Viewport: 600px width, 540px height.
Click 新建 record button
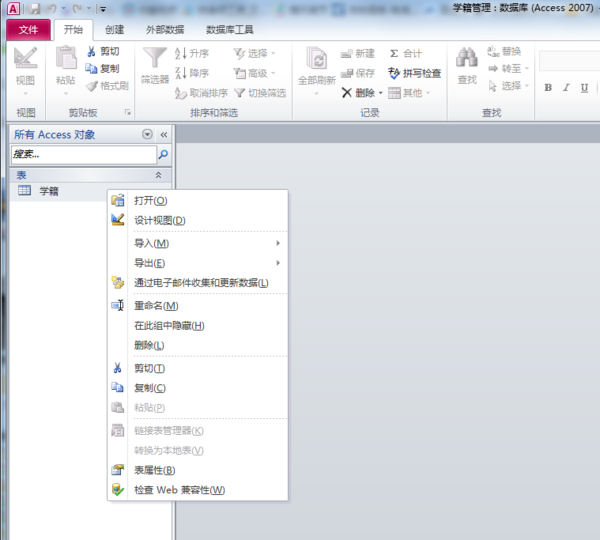click(x=357, y=53)
